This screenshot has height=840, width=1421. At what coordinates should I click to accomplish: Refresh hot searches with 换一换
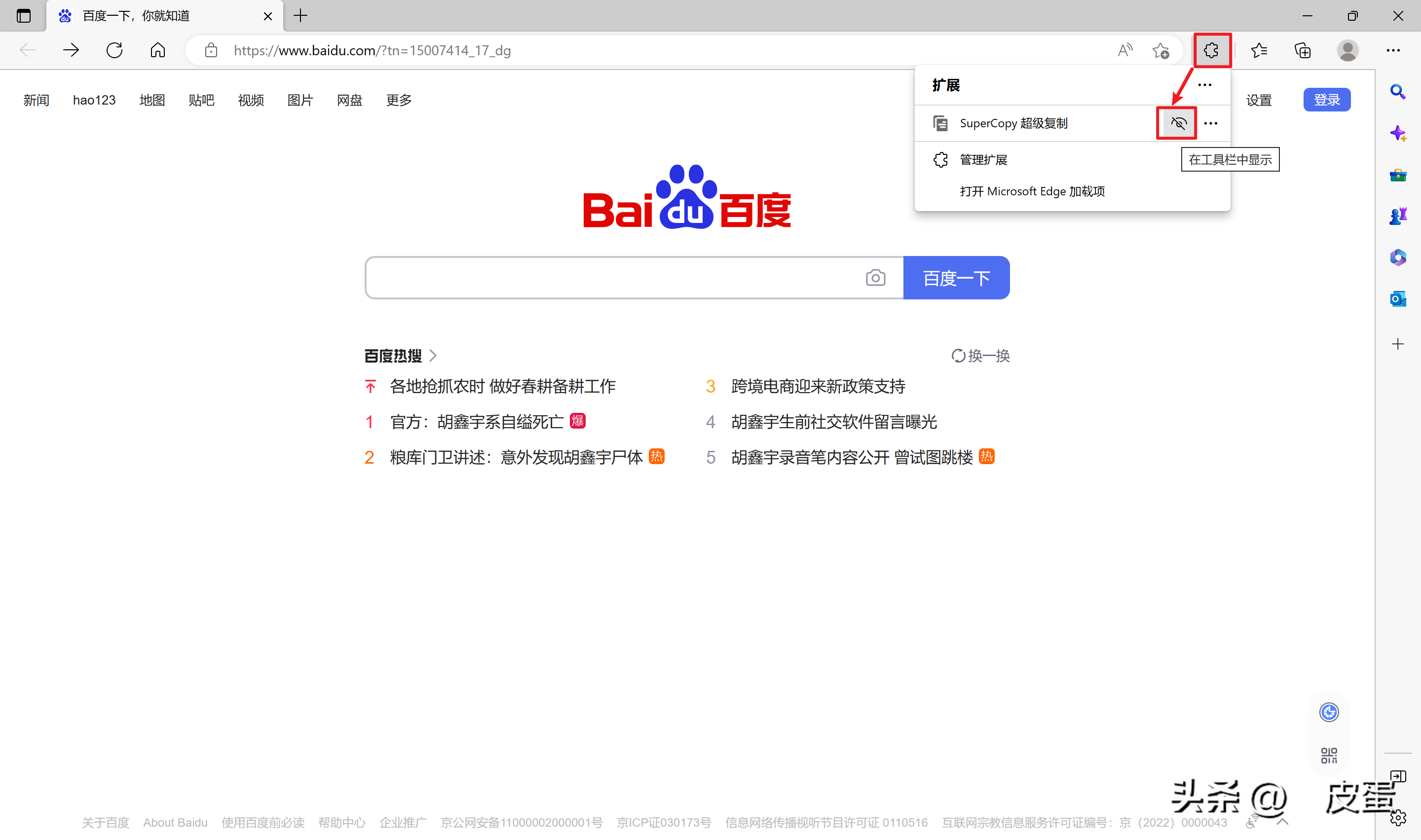pyautogui.click(x=980, y=356)
